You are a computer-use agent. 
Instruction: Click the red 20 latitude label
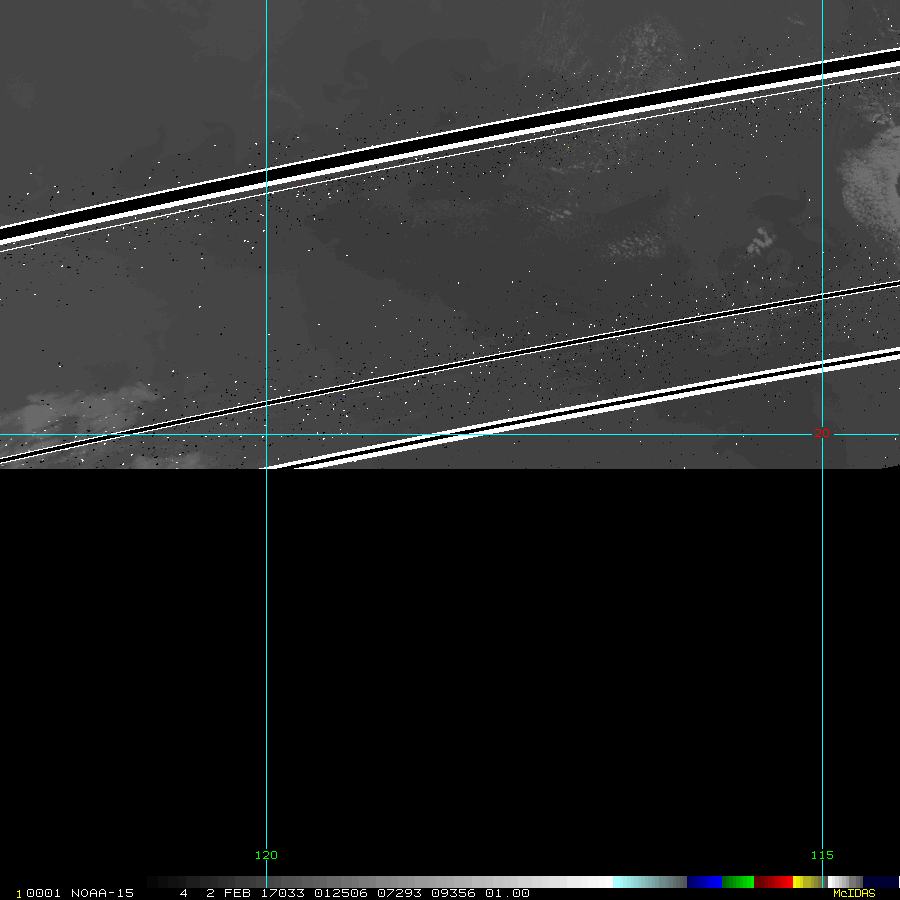point(822,433)
